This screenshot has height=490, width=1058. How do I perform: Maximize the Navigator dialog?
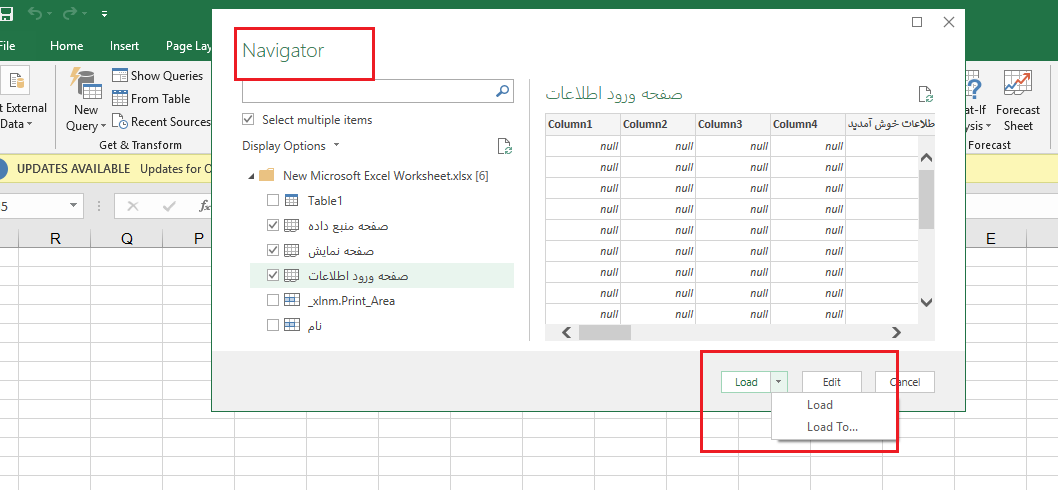[916, 22]
